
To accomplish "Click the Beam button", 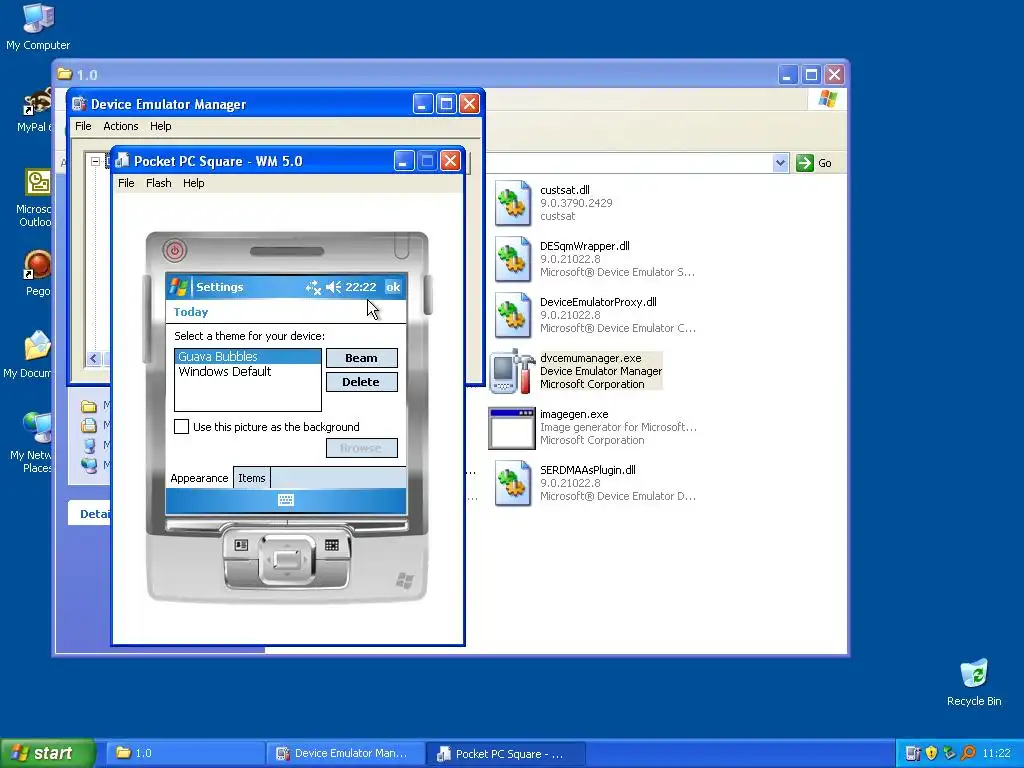I will click(x=361, y=358).
